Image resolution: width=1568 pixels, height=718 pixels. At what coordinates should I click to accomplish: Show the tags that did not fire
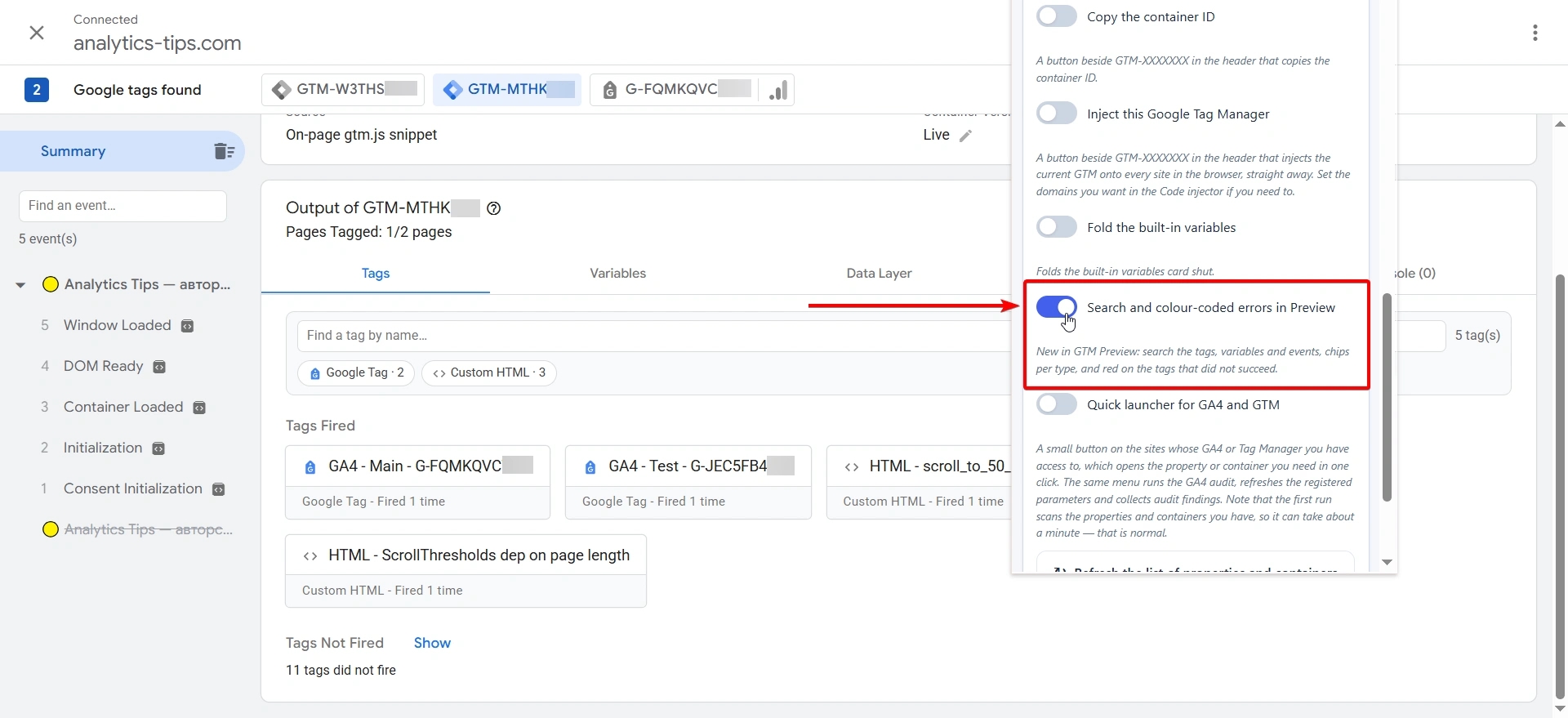point(432,643)
